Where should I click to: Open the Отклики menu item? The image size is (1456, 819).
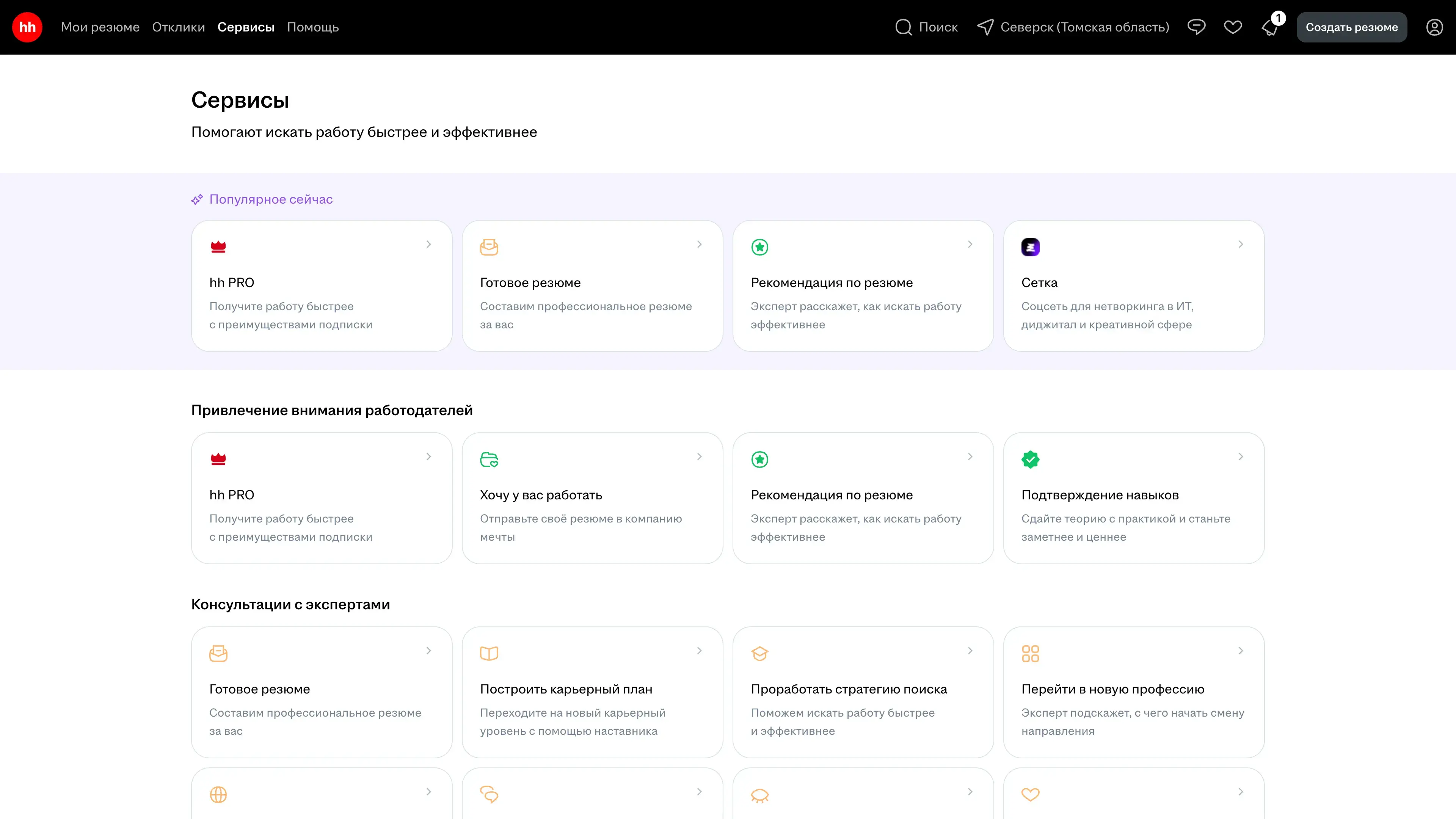[x=178, y=27]
